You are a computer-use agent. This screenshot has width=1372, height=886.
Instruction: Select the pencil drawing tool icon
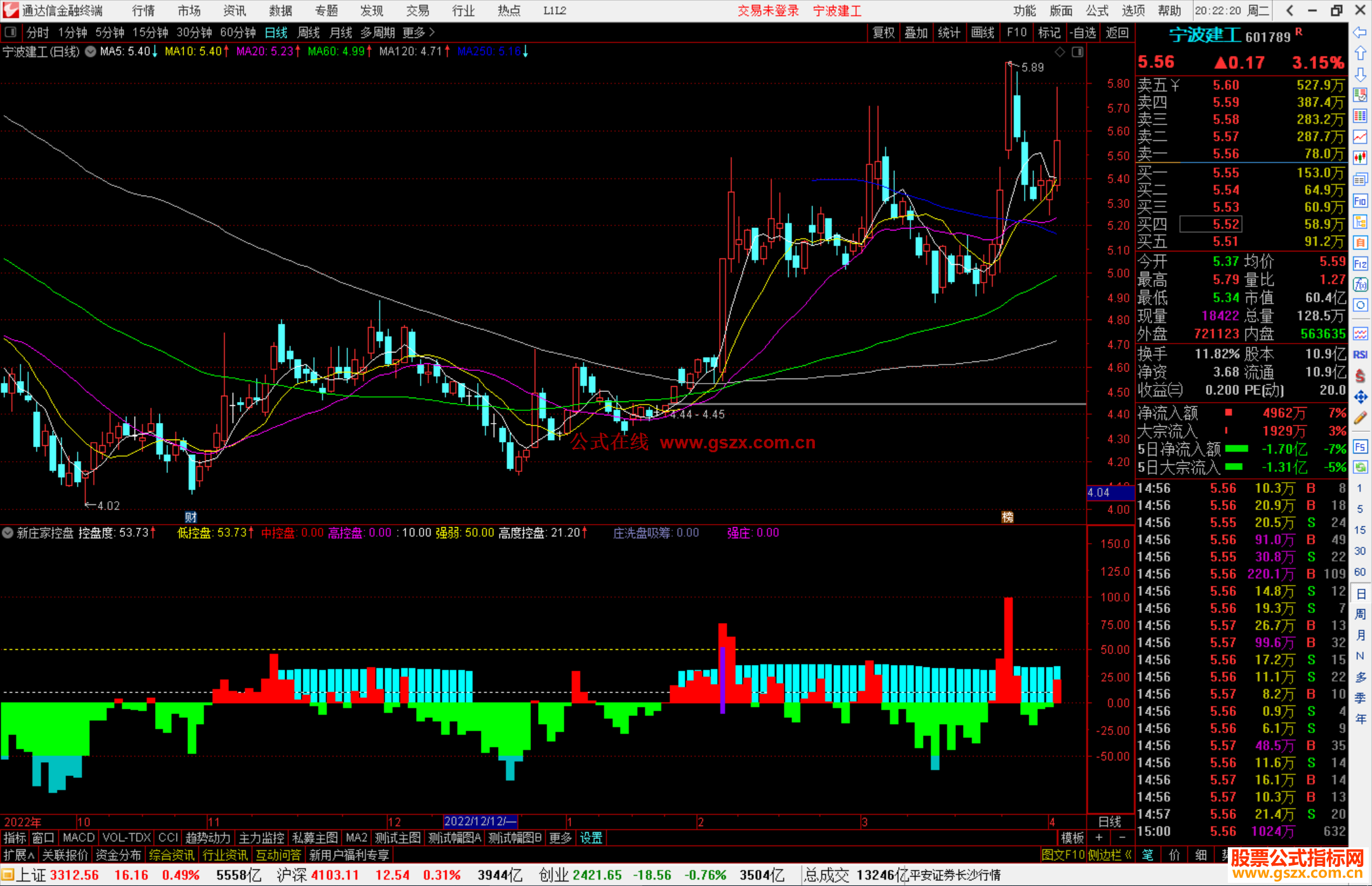click(x=1360, y=418)
